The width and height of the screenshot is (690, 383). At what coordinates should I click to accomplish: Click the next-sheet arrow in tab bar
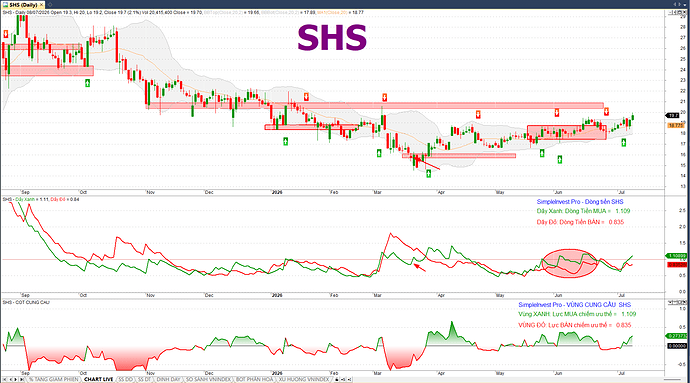click(16, 379)
